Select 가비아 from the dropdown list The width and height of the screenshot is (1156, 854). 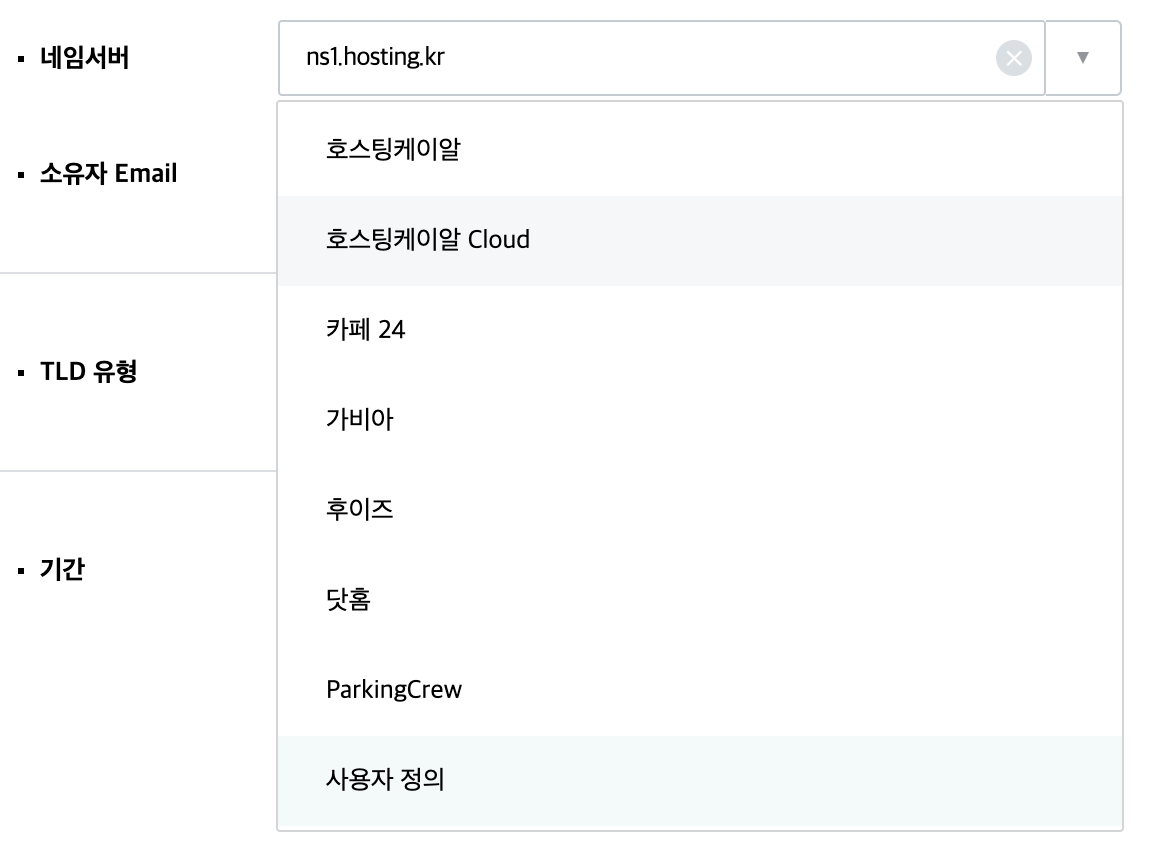pyautogui.click(x=700, y=420)
